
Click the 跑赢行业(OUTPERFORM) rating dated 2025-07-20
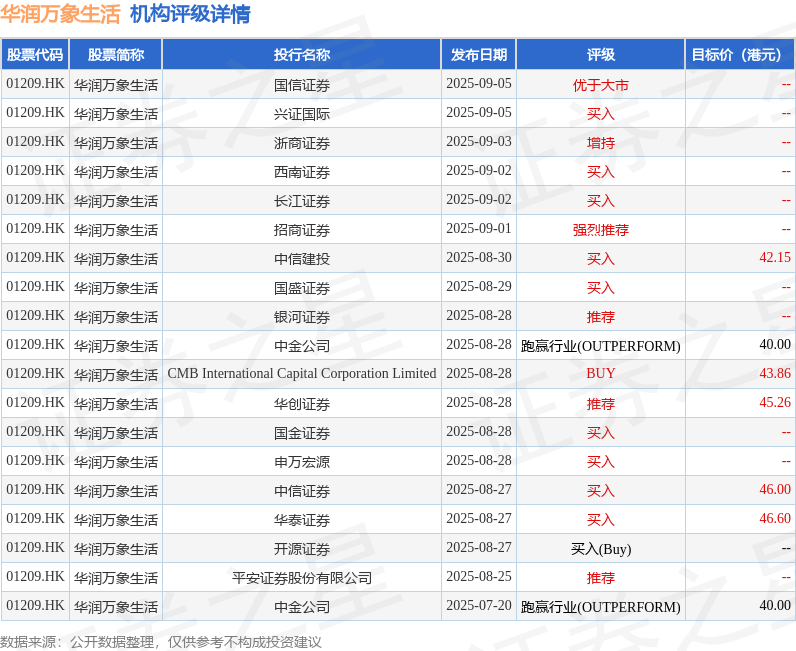point(601,606)
